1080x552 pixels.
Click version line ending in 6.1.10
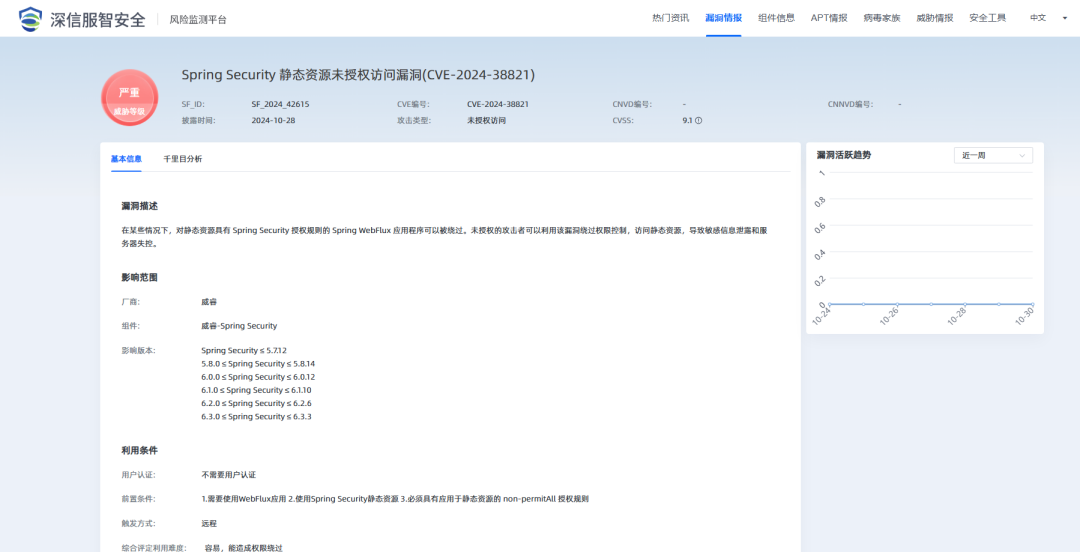pyautogui.click(x=256, y=390)
